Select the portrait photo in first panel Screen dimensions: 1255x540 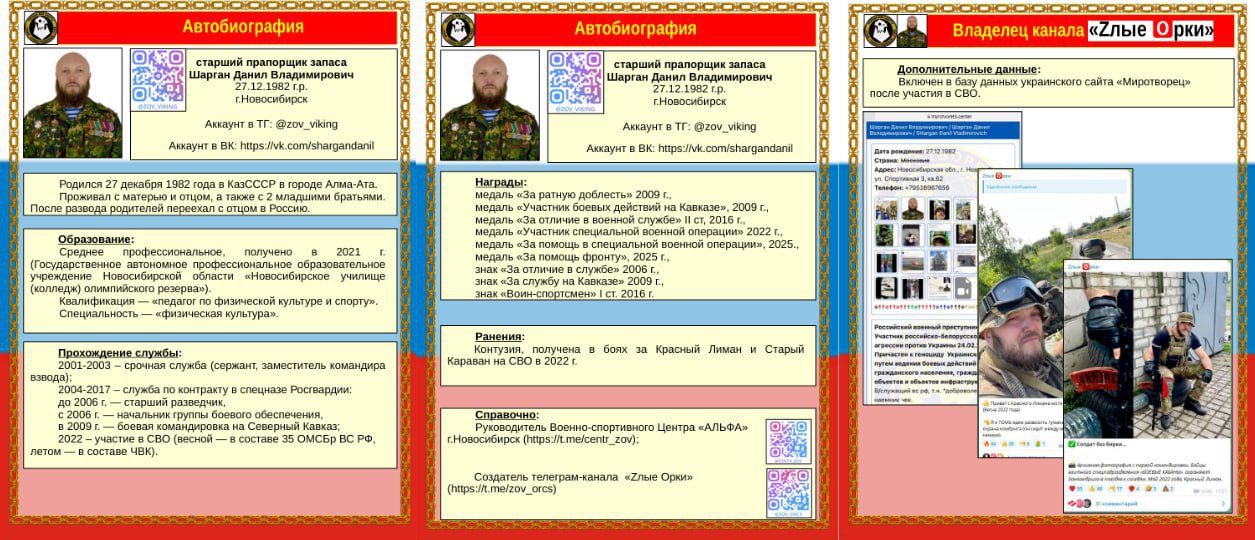(x=72, y=104)
